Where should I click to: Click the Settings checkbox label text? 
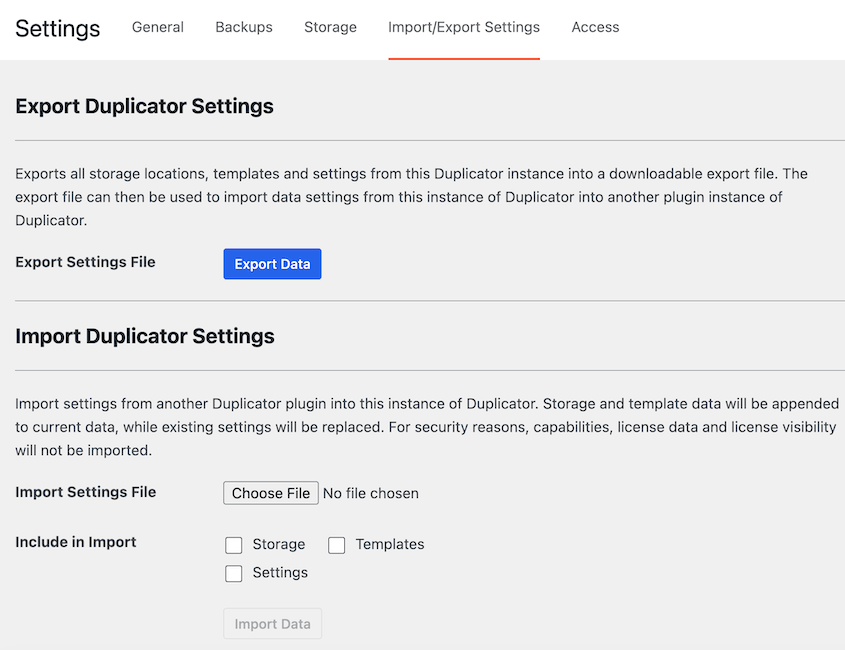pyautogui.click(x=280, y=572)
